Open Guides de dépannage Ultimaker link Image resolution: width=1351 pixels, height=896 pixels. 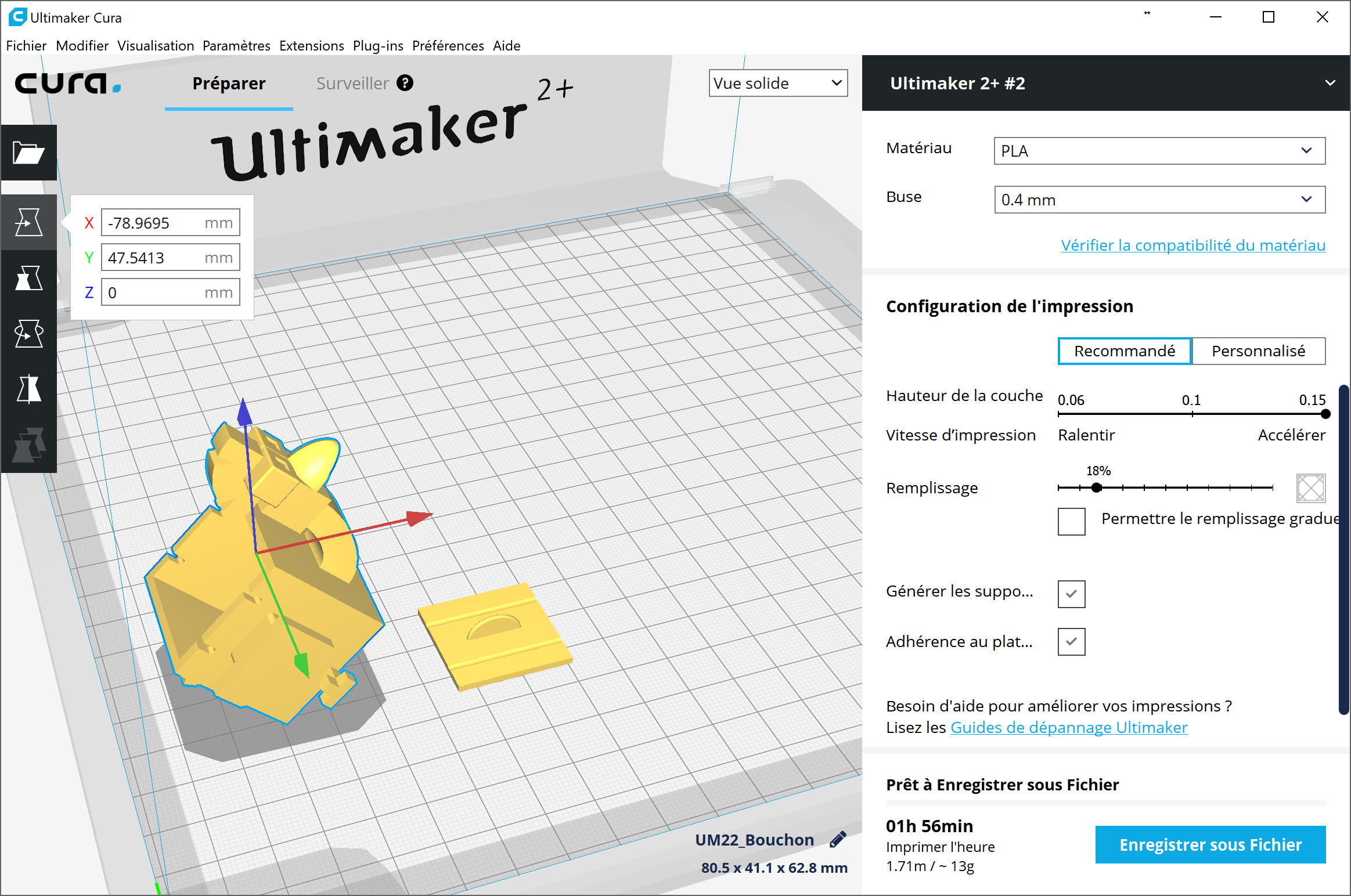tap(1069, 727)
